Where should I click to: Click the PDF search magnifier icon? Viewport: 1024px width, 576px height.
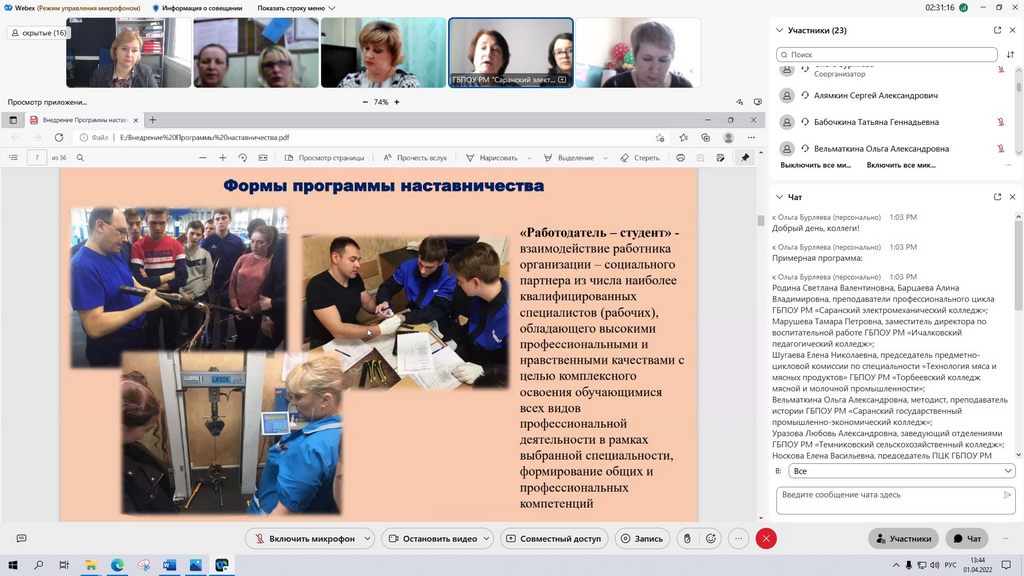[x=80, y=157]
